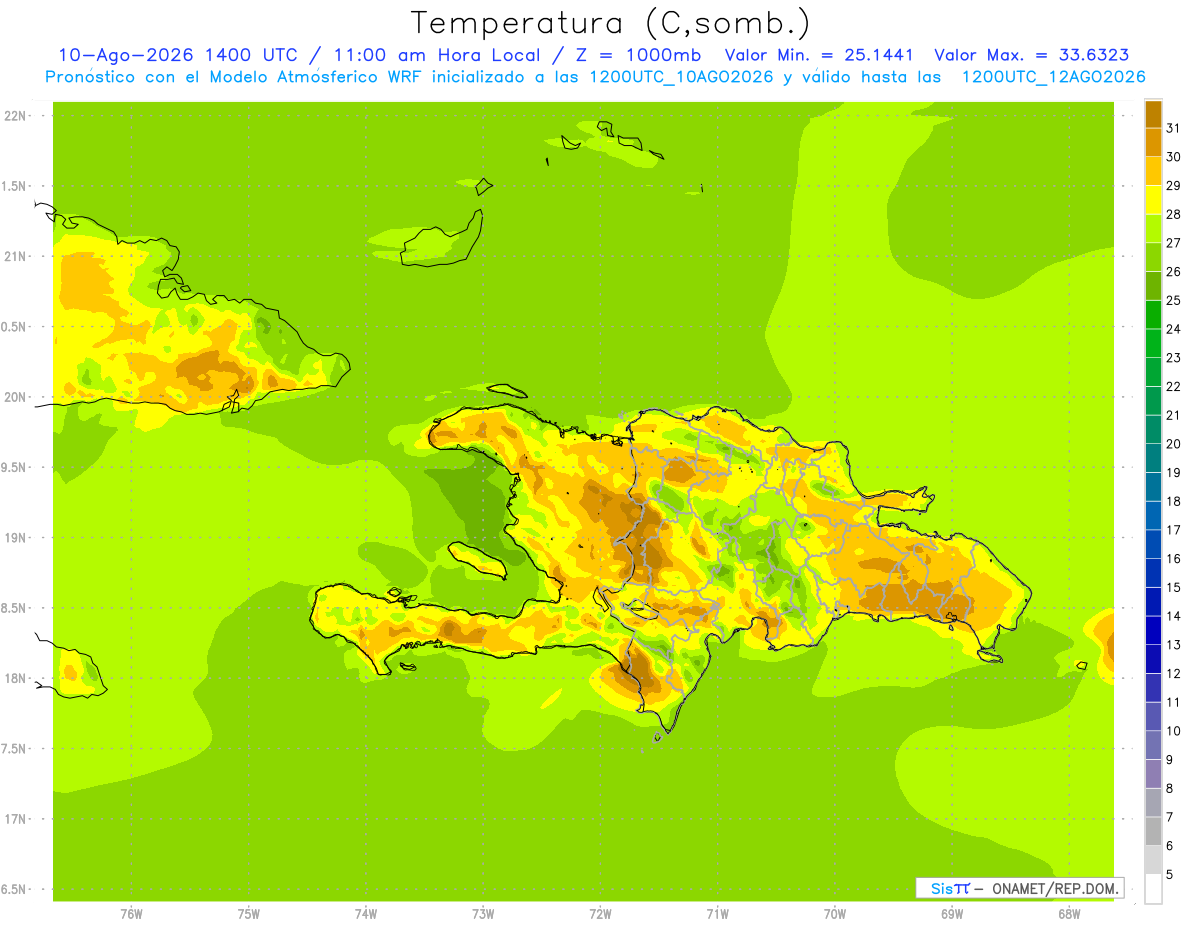
Task: Pick the lime legend swatch between 27 and 28
Action: coord(1153,228)
